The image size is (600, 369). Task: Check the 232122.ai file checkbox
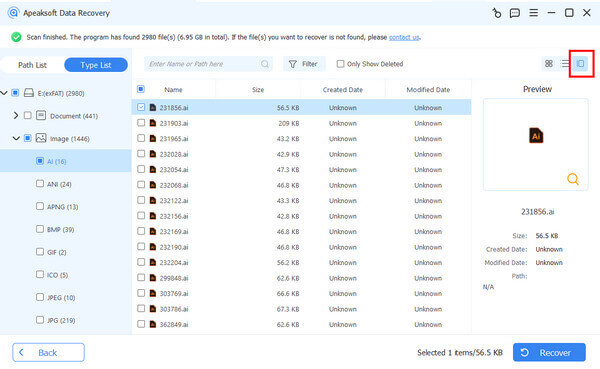pos(141,200)
